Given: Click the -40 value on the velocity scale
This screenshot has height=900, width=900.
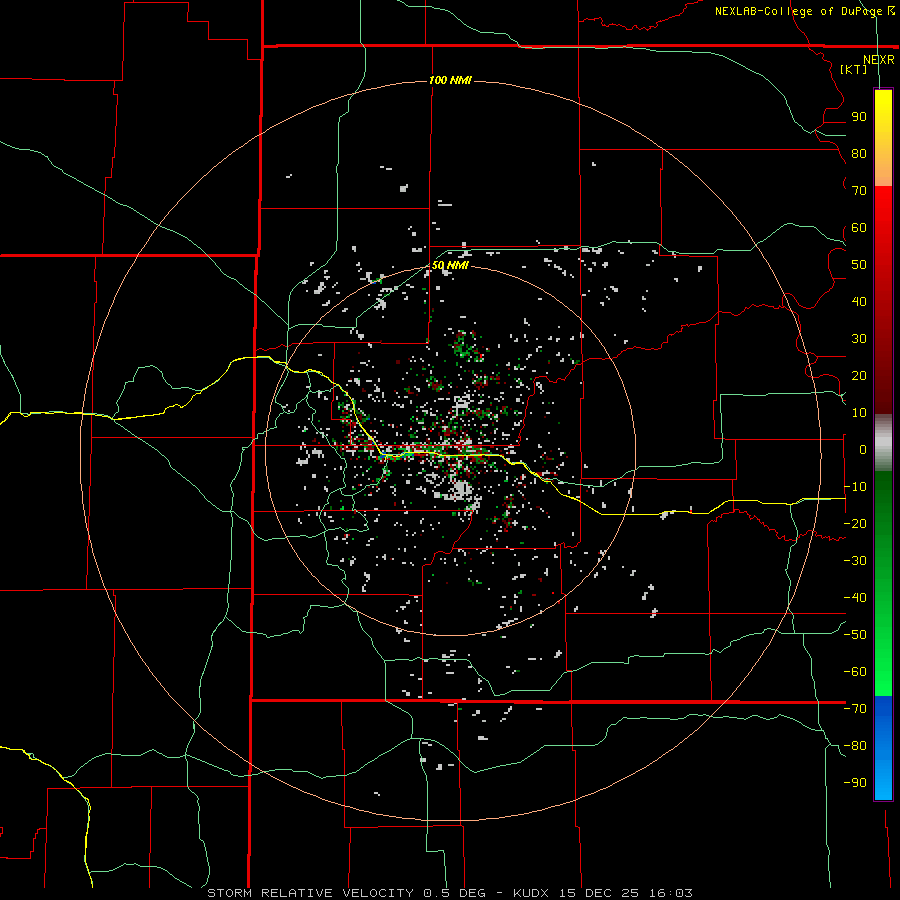Looking at the screenshot, I should [x=855, y=598].
